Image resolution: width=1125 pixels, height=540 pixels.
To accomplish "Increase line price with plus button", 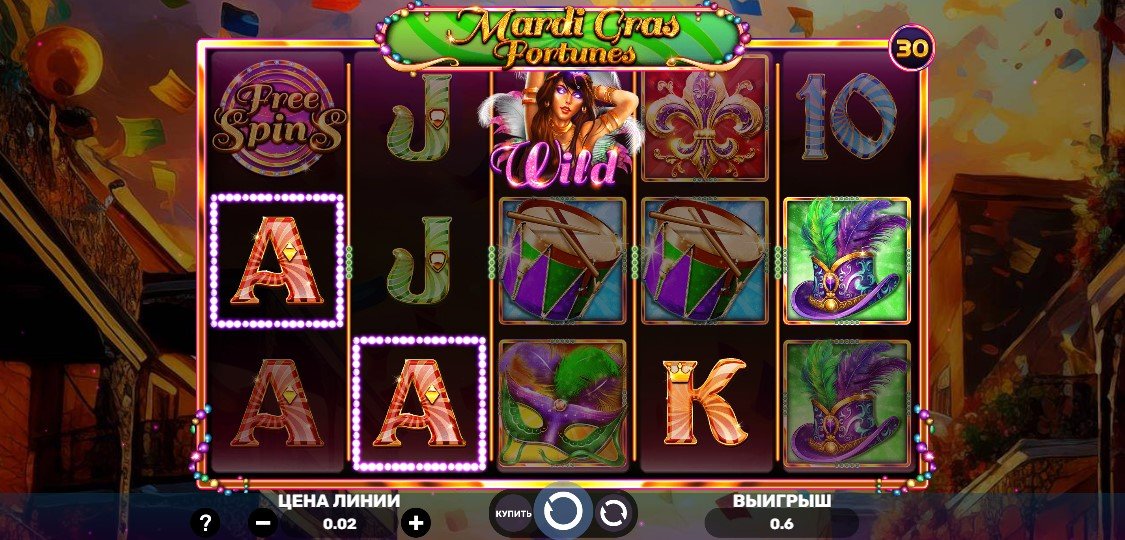I will pyautogui.click(x=415, y=523).
